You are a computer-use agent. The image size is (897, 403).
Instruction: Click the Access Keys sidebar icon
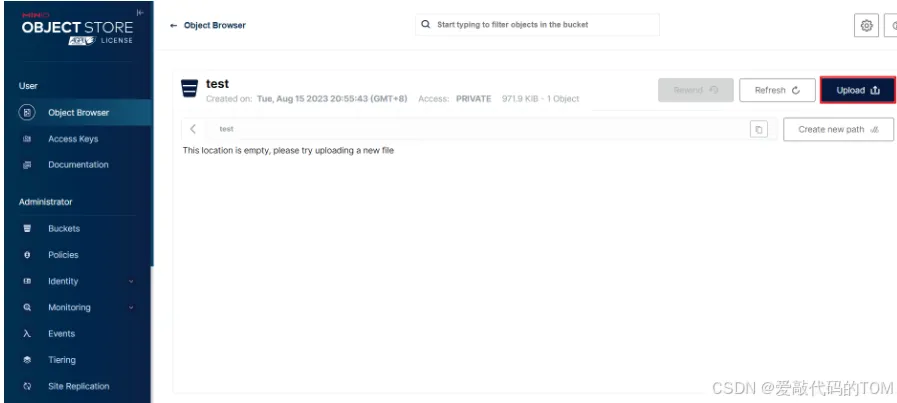(27, 139)
